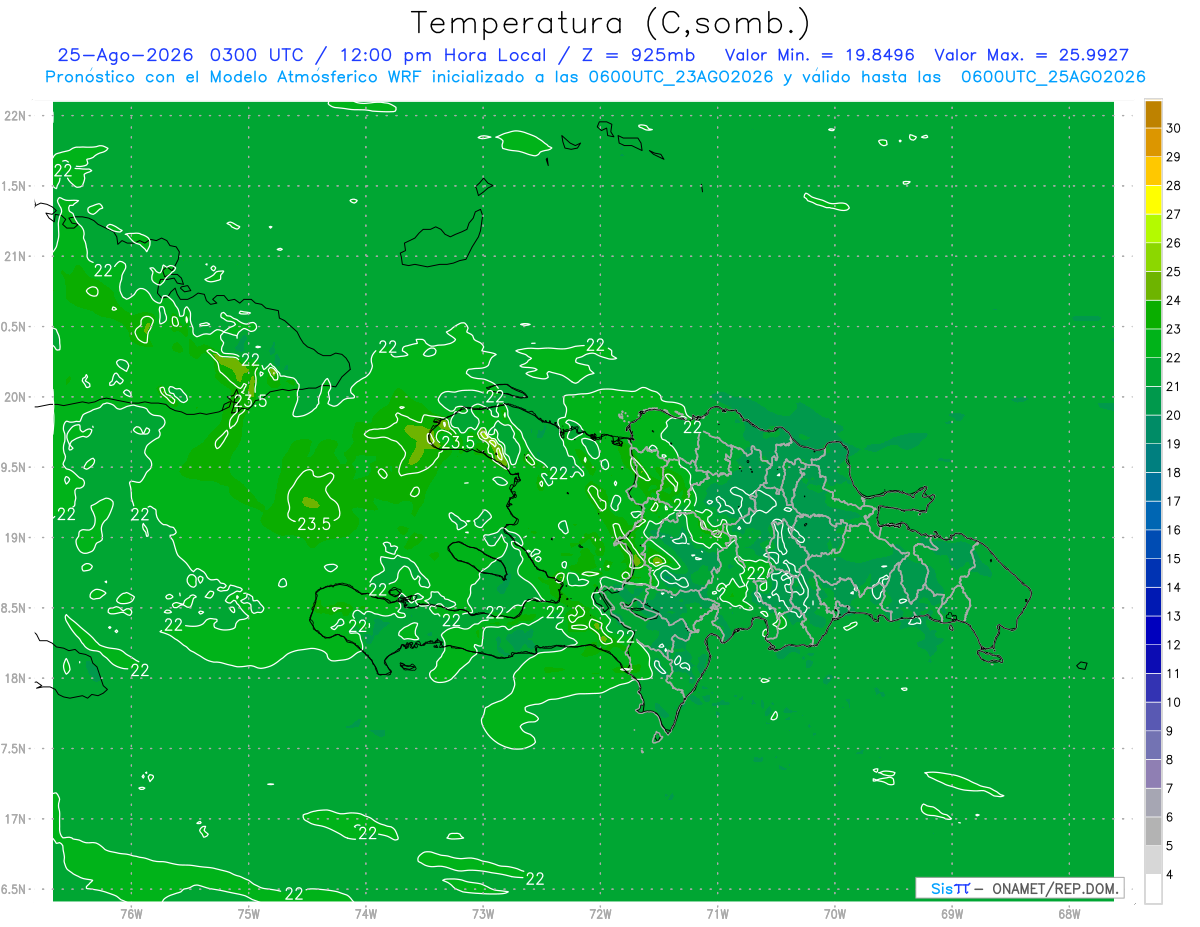Click latitude axis label '18N'

17,678
